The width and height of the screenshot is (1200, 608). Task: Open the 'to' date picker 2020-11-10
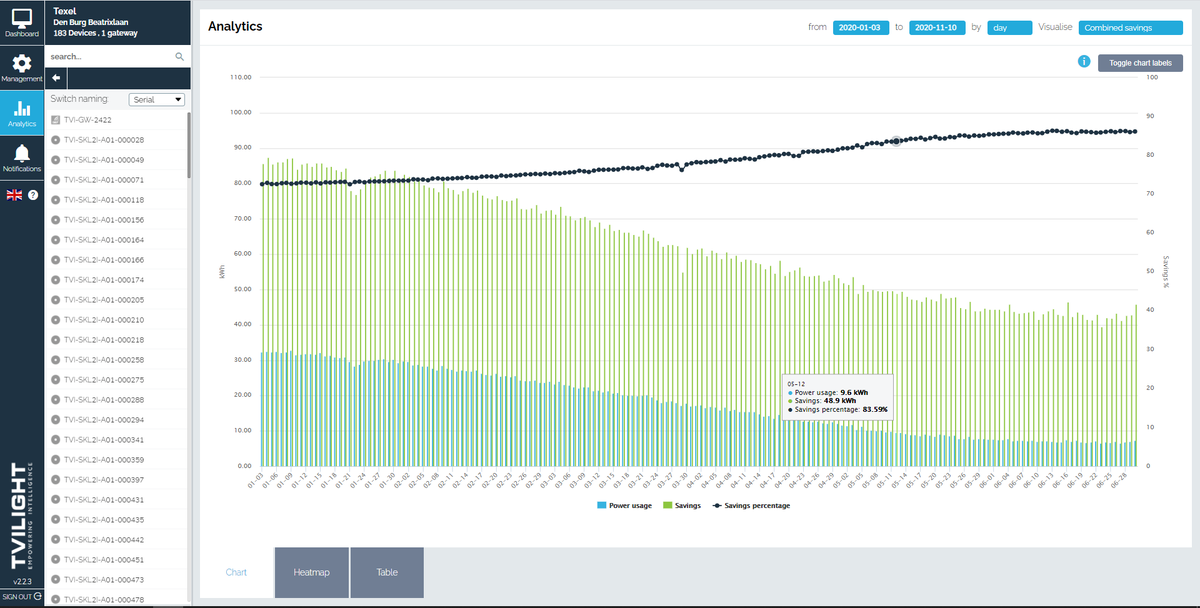point(936,27)
